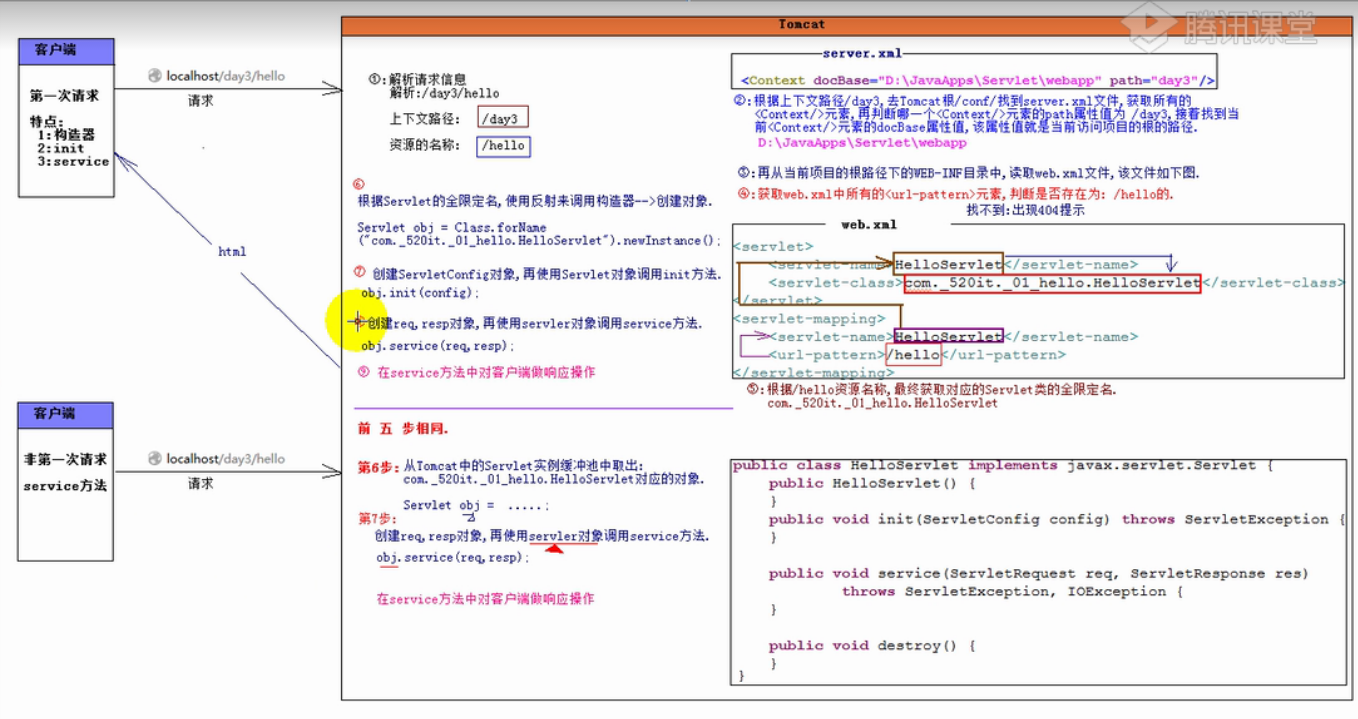Click the "3:service" line

(x=73, y=161)
